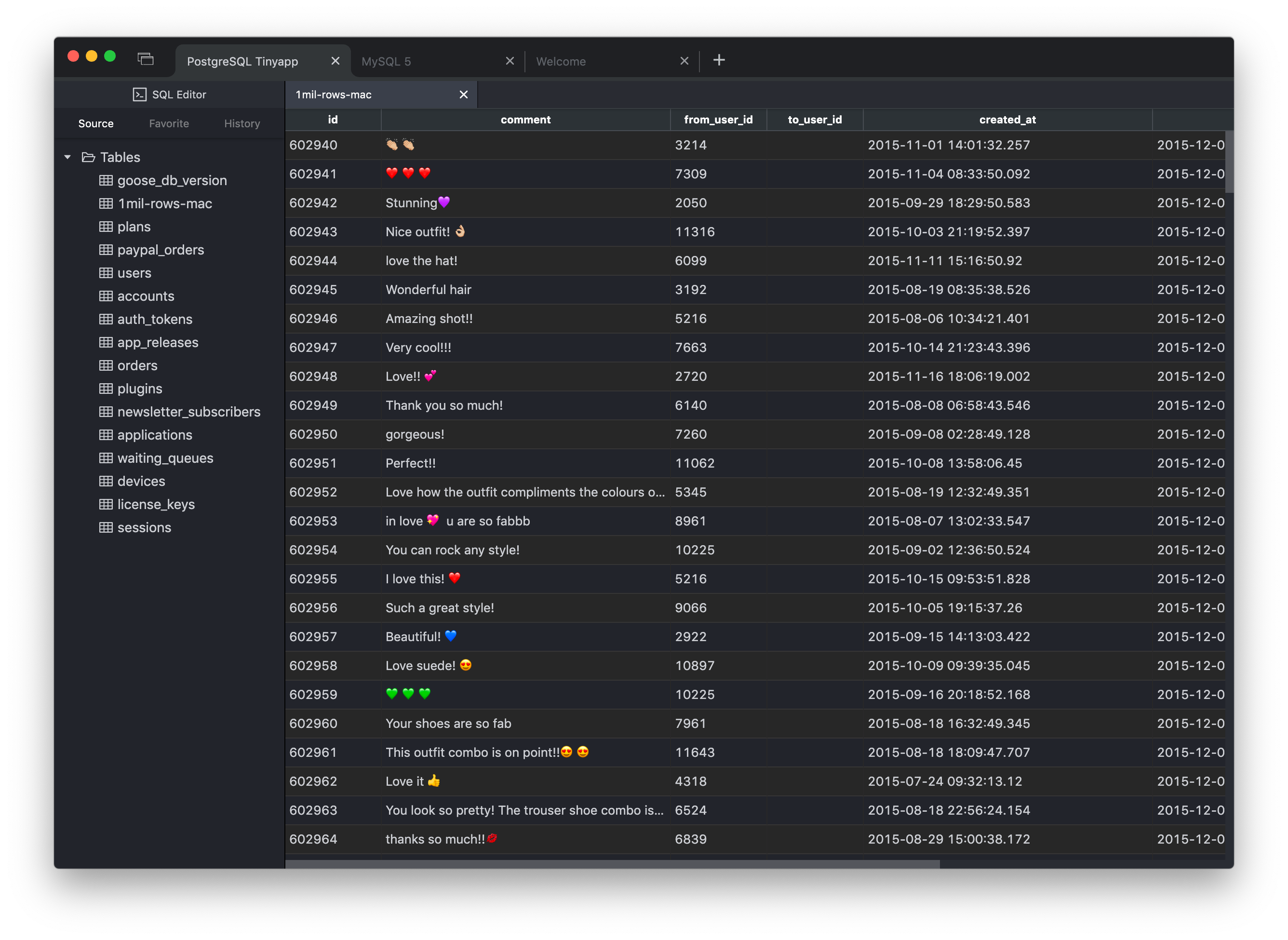The image size is (1288, 940).
Task: Switch to the MySQL 5 tab
Action: 386,61
